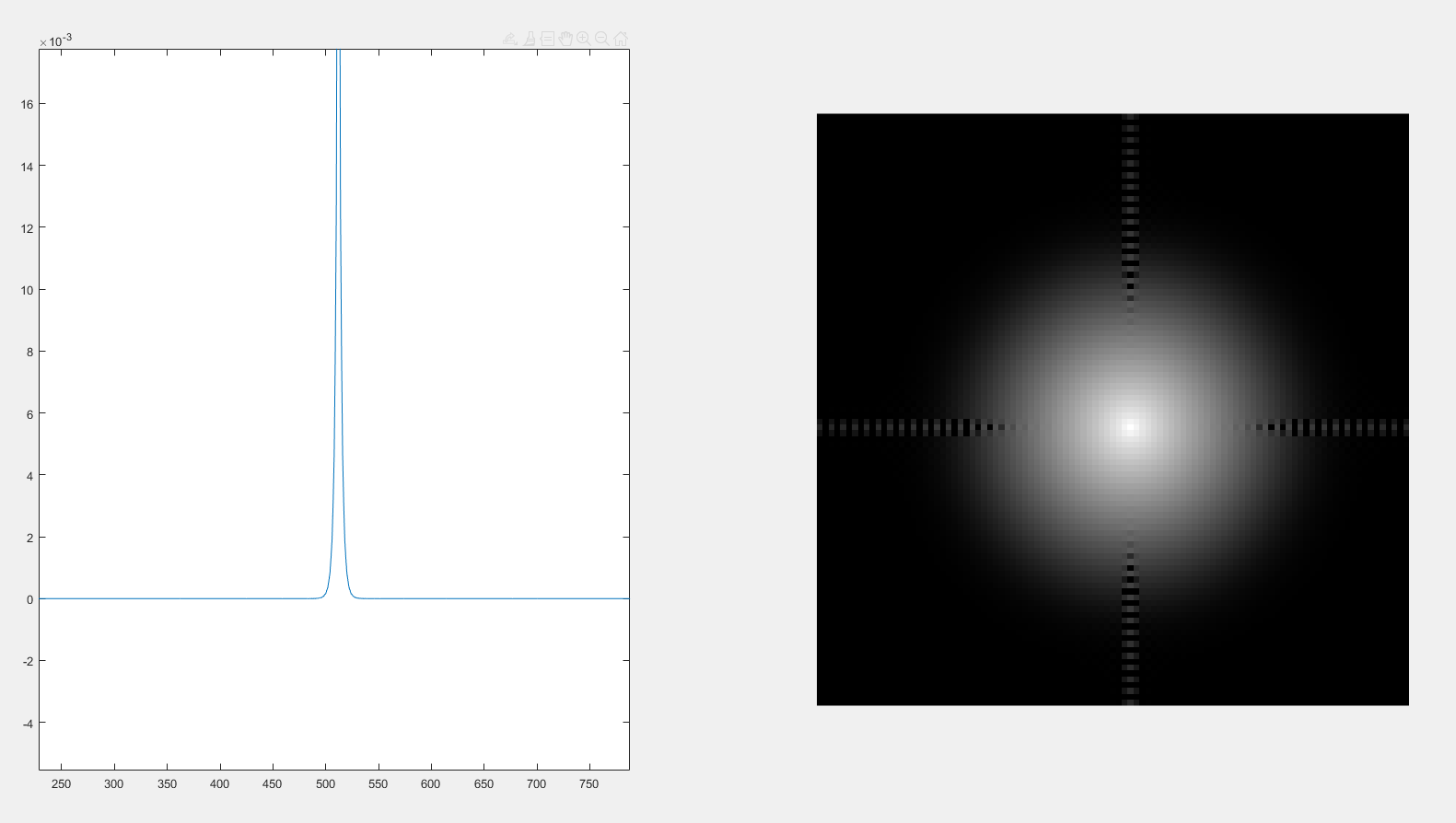The image size is (1456, 823).
Task: Click x-axis tick label 500
Action: click(325, 784)
